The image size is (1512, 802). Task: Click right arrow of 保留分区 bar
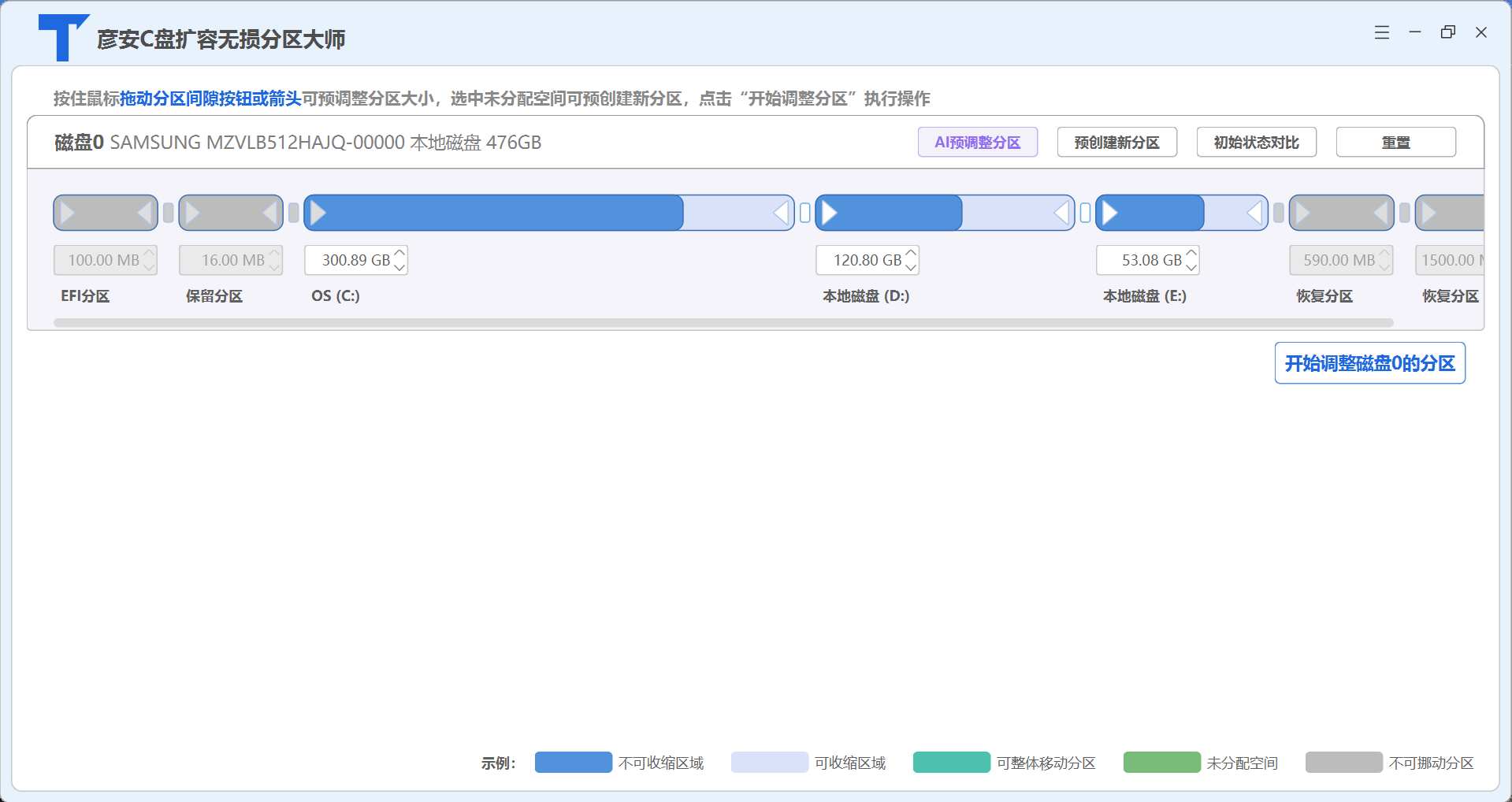[269, 213]
